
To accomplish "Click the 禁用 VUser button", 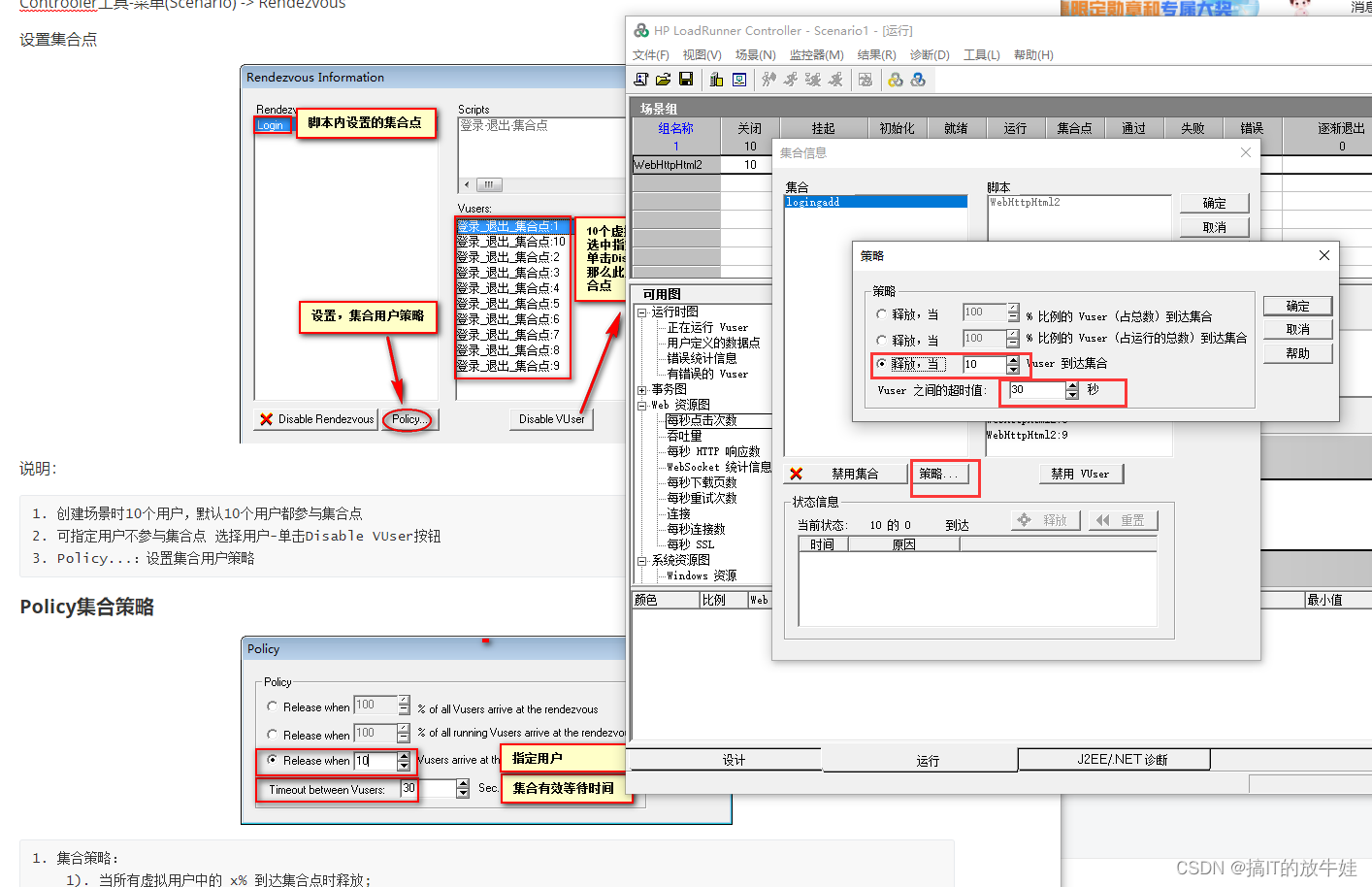I will tap(1081, 474).
